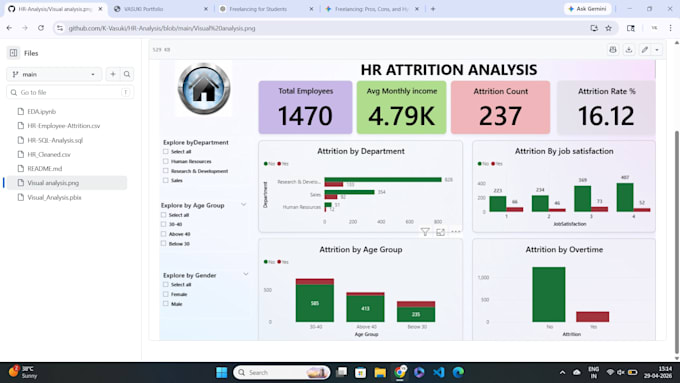Open Microsoft Edge from the taskbar
Image resolution: width=680 pixels, height=383 pixels.
458,372
